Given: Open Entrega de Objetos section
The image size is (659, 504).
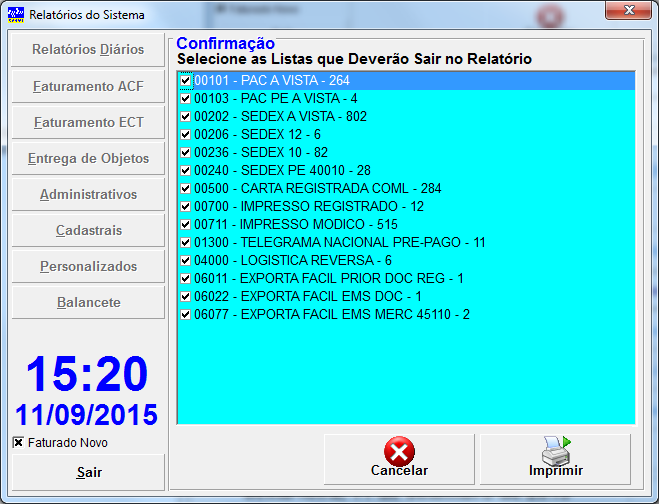Looking at the screenshot, I should (x=88, y=158).
